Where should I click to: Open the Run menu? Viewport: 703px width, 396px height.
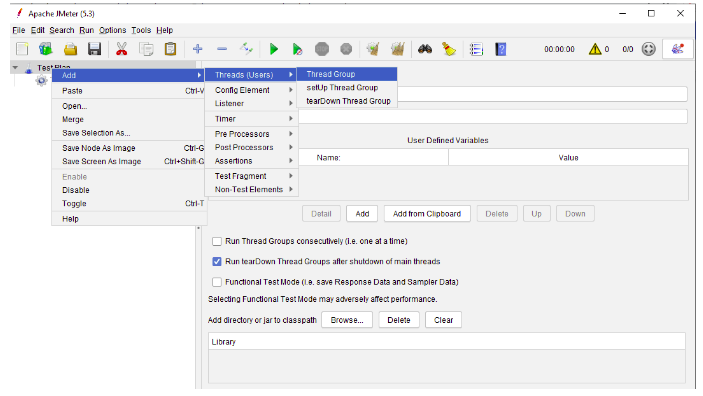[x=87, y=30]
